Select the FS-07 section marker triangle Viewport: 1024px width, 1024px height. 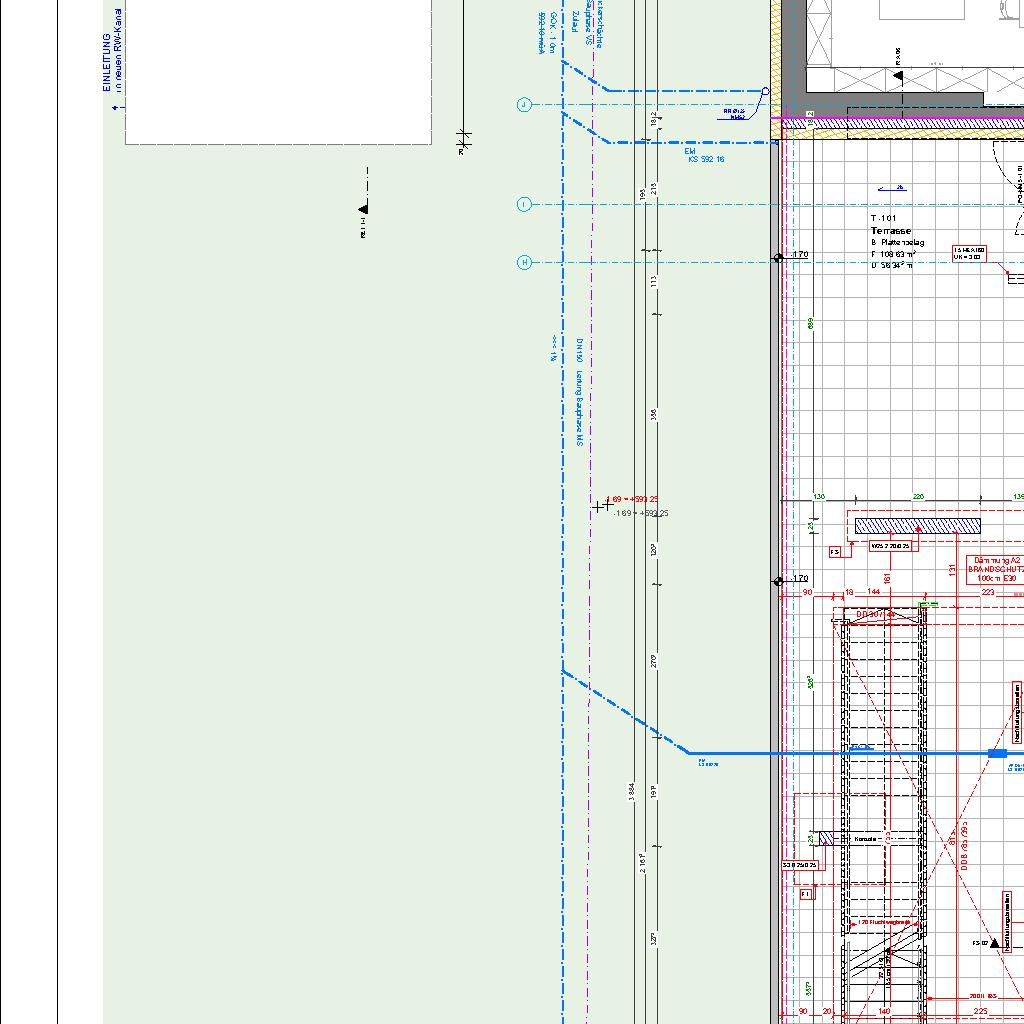[995, 942]
